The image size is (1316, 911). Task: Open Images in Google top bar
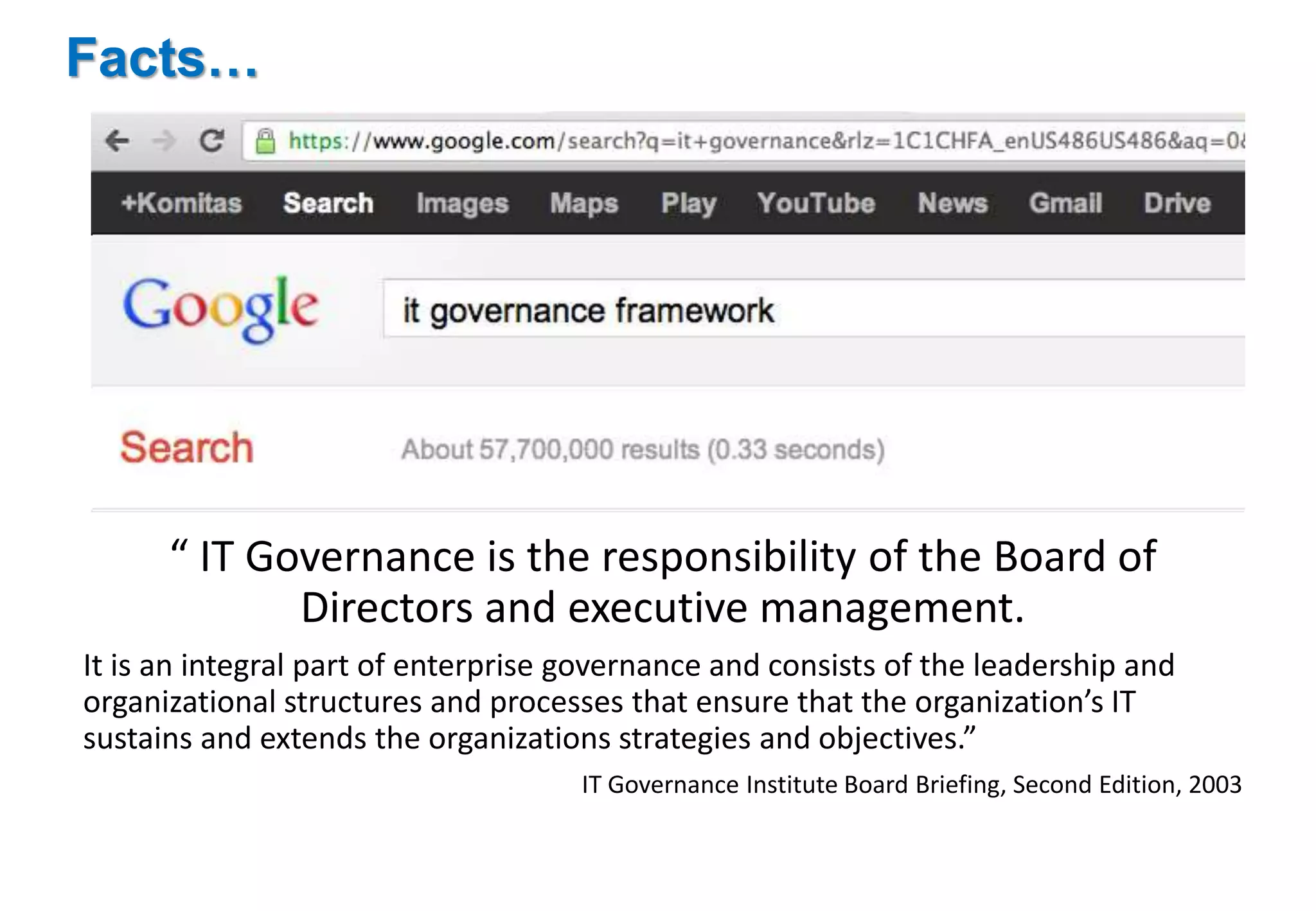point(462,204)
